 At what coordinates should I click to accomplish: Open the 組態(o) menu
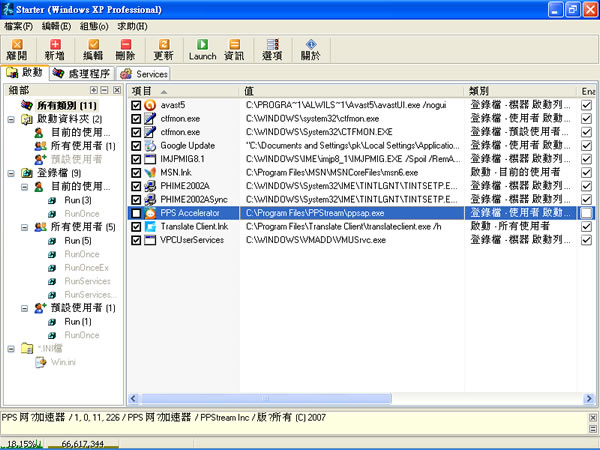(x=94, y=26)
